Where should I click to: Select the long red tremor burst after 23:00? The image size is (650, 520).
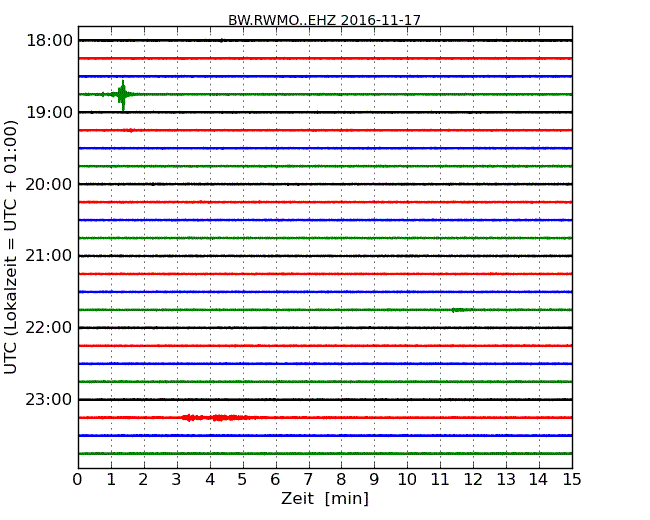(x=219, y=418)
